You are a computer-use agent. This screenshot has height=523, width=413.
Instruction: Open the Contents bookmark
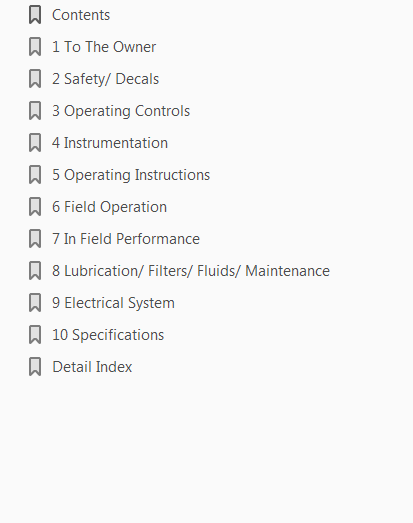[x=81, y=15]
